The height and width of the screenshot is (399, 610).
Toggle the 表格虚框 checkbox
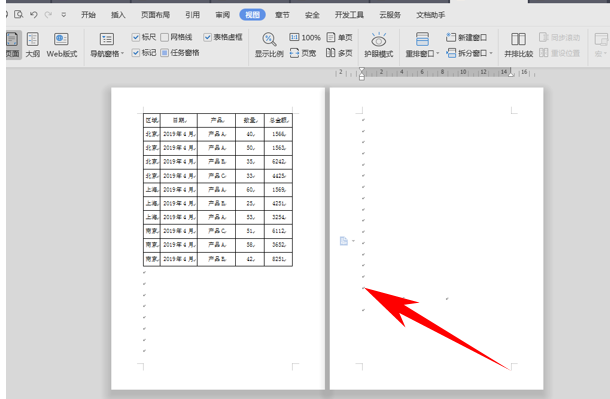click(207, 37)
